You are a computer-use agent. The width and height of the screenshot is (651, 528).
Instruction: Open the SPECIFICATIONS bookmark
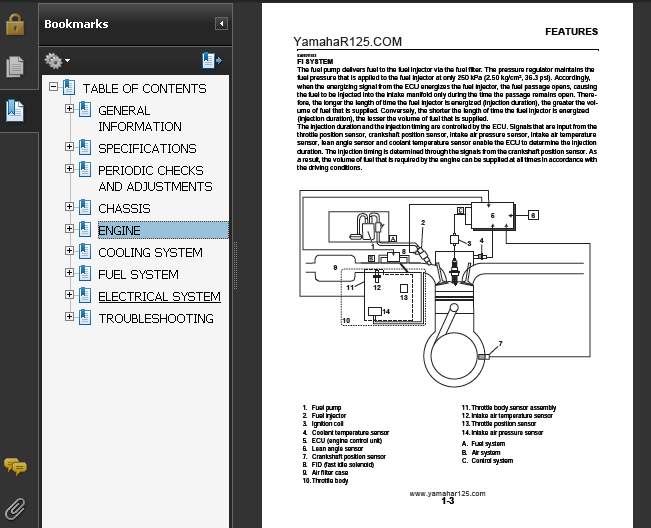(x=147, y=148)
